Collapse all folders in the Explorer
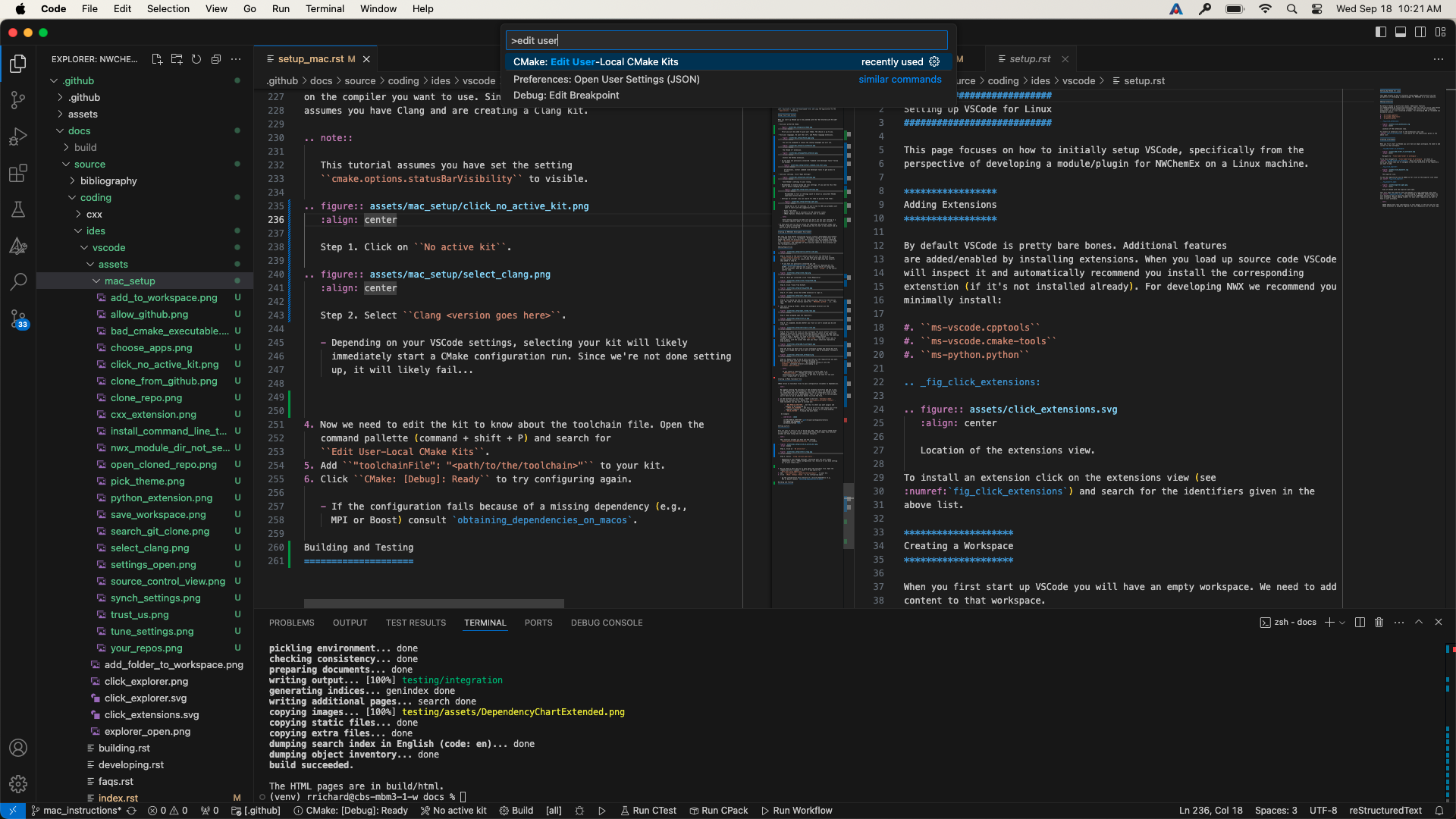The image size is (1456, 819). [216, 59]
